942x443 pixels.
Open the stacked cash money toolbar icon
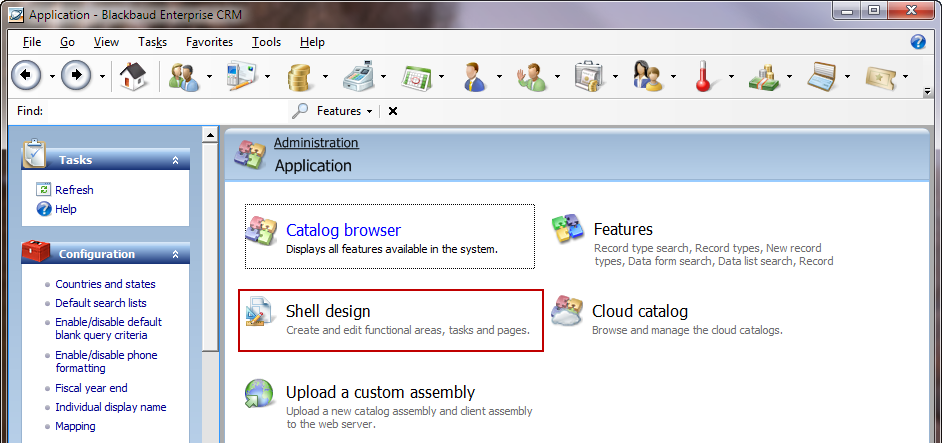[764, 77]
